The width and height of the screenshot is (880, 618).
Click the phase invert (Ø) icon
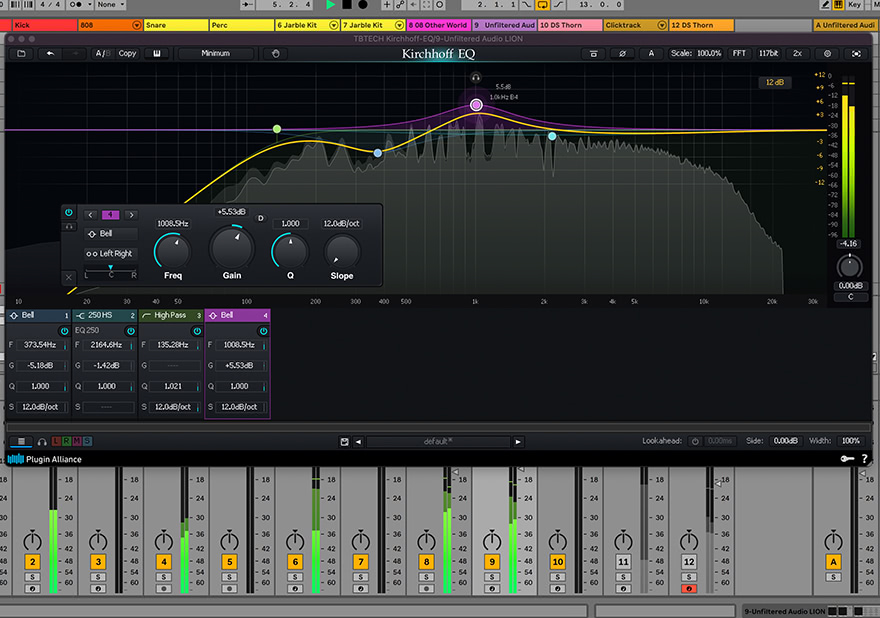click(622, 53)
